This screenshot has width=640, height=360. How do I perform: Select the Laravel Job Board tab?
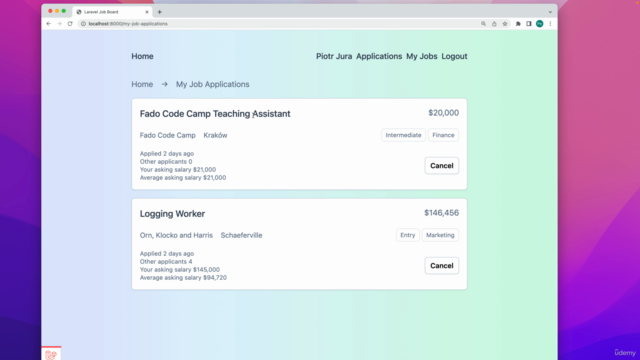pos(112,12)
